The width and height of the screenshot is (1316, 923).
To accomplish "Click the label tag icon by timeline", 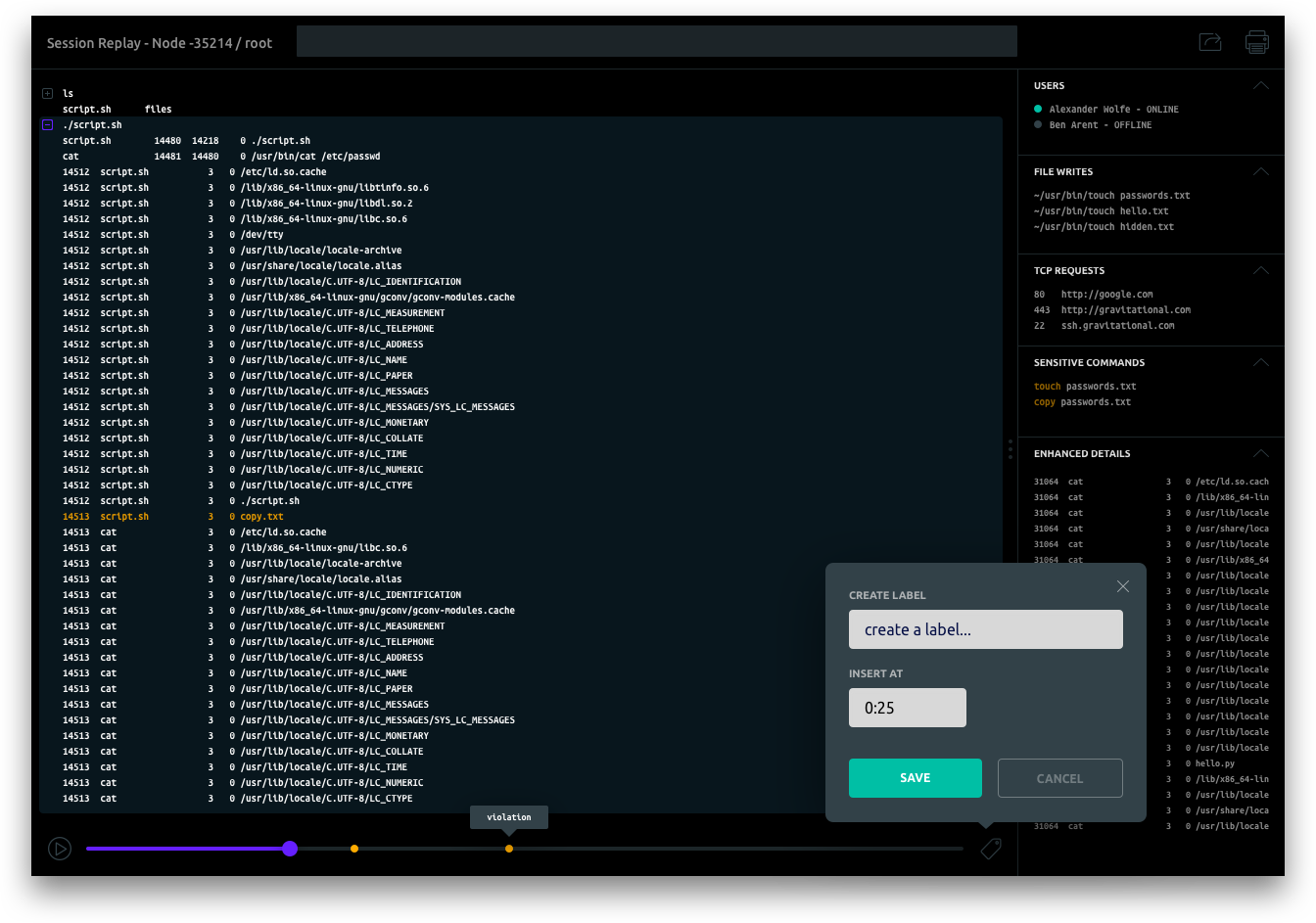I will click(x=991, y=849).
